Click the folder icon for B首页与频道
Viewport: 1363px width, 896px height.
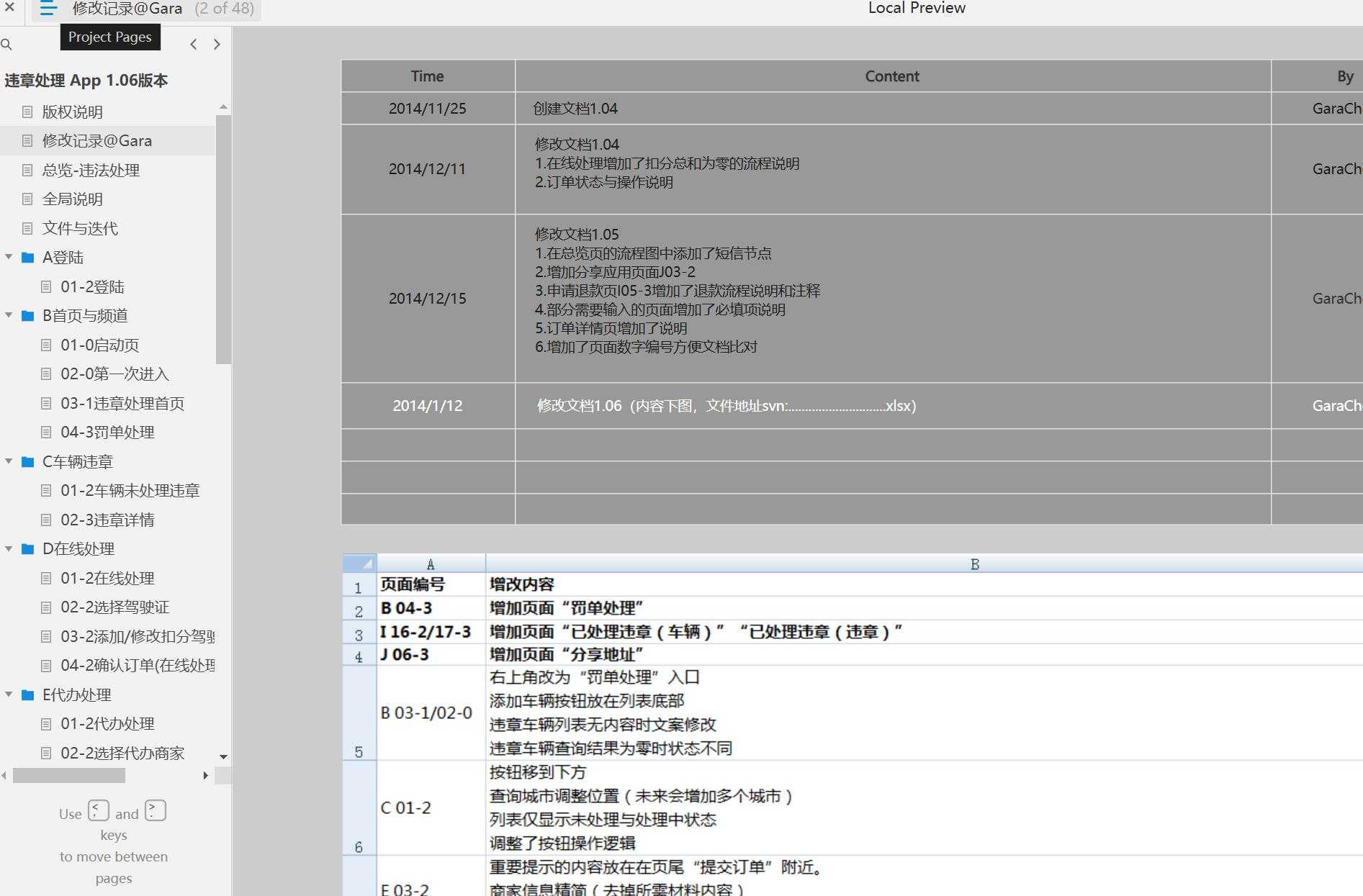pyautogui.click(x=27, y=315)
